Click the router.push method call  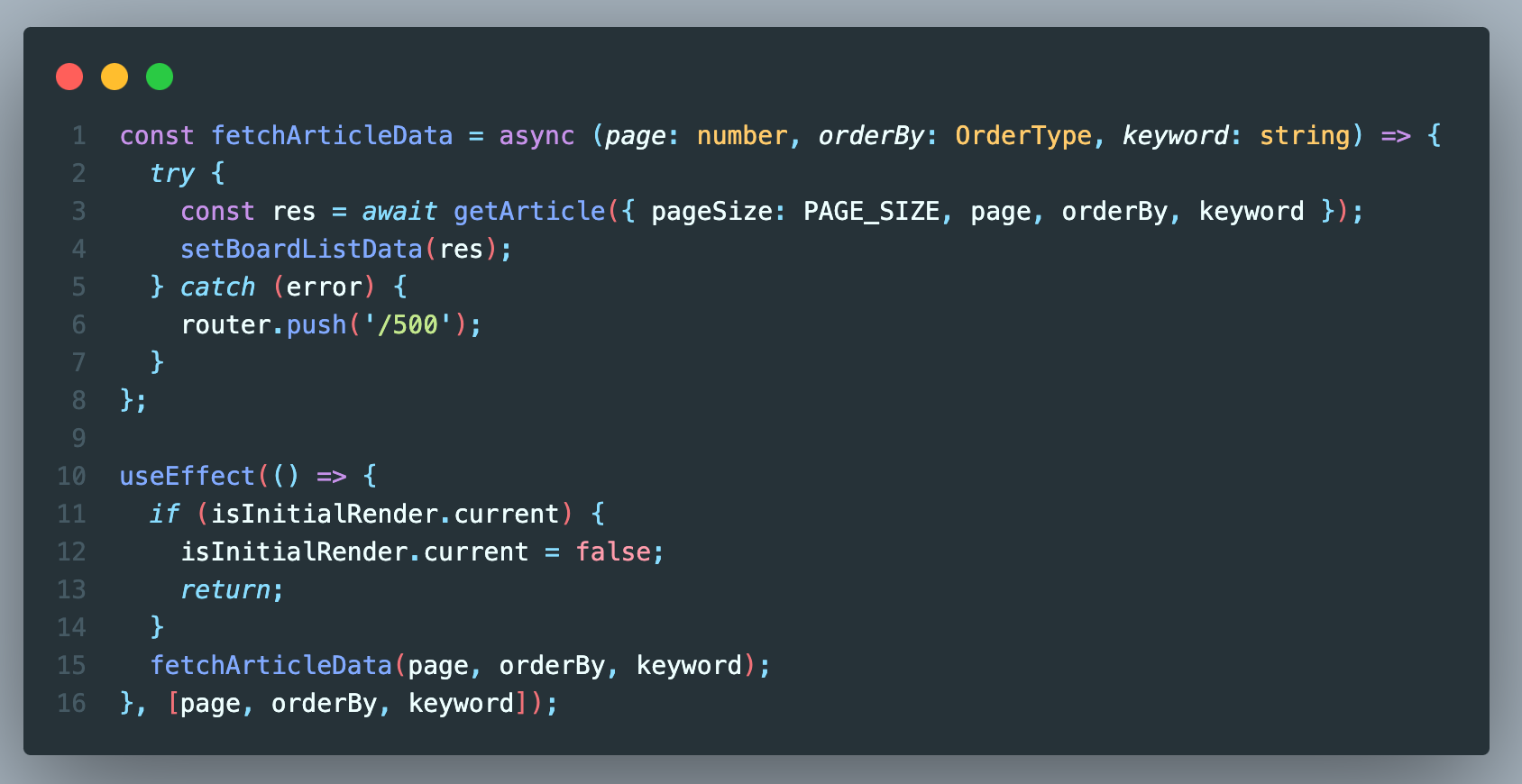pos(263,324)
